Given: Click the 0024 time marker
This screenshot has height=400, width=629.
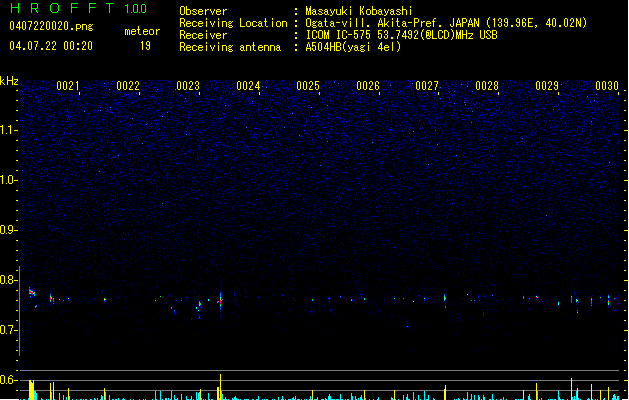Looking at the screenshot, I should click(248, 86).
